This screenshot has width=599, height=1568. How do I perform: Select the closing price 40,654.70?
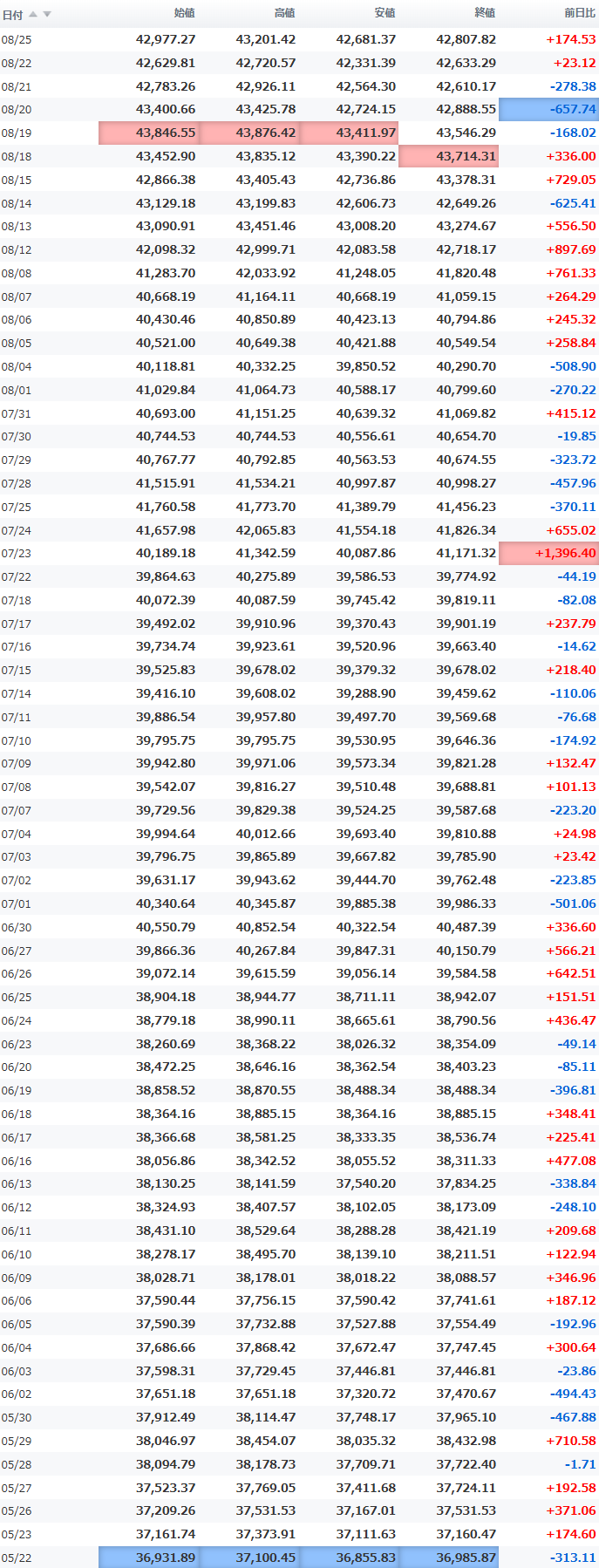pyautogui.click(x=466, y=436)
